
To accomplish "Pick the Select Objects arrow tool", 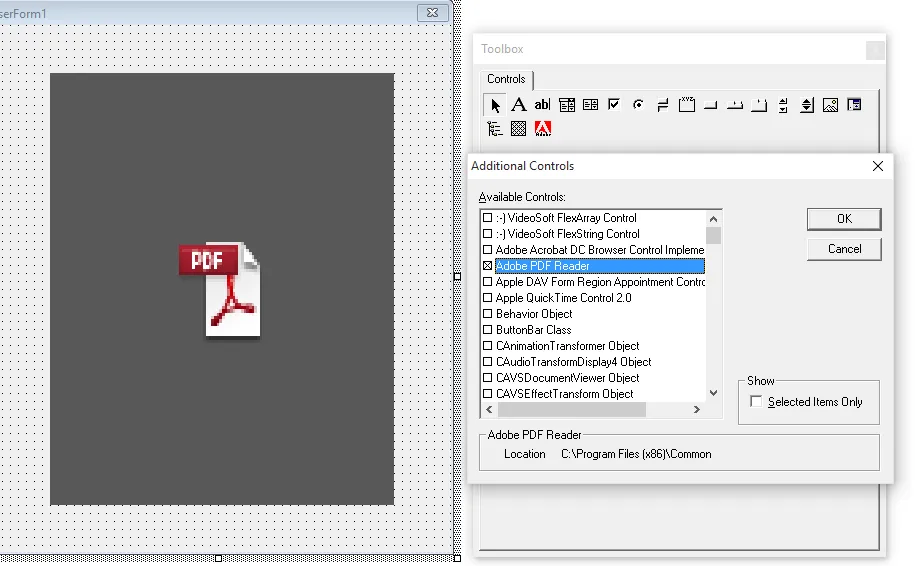I will 495,105.
